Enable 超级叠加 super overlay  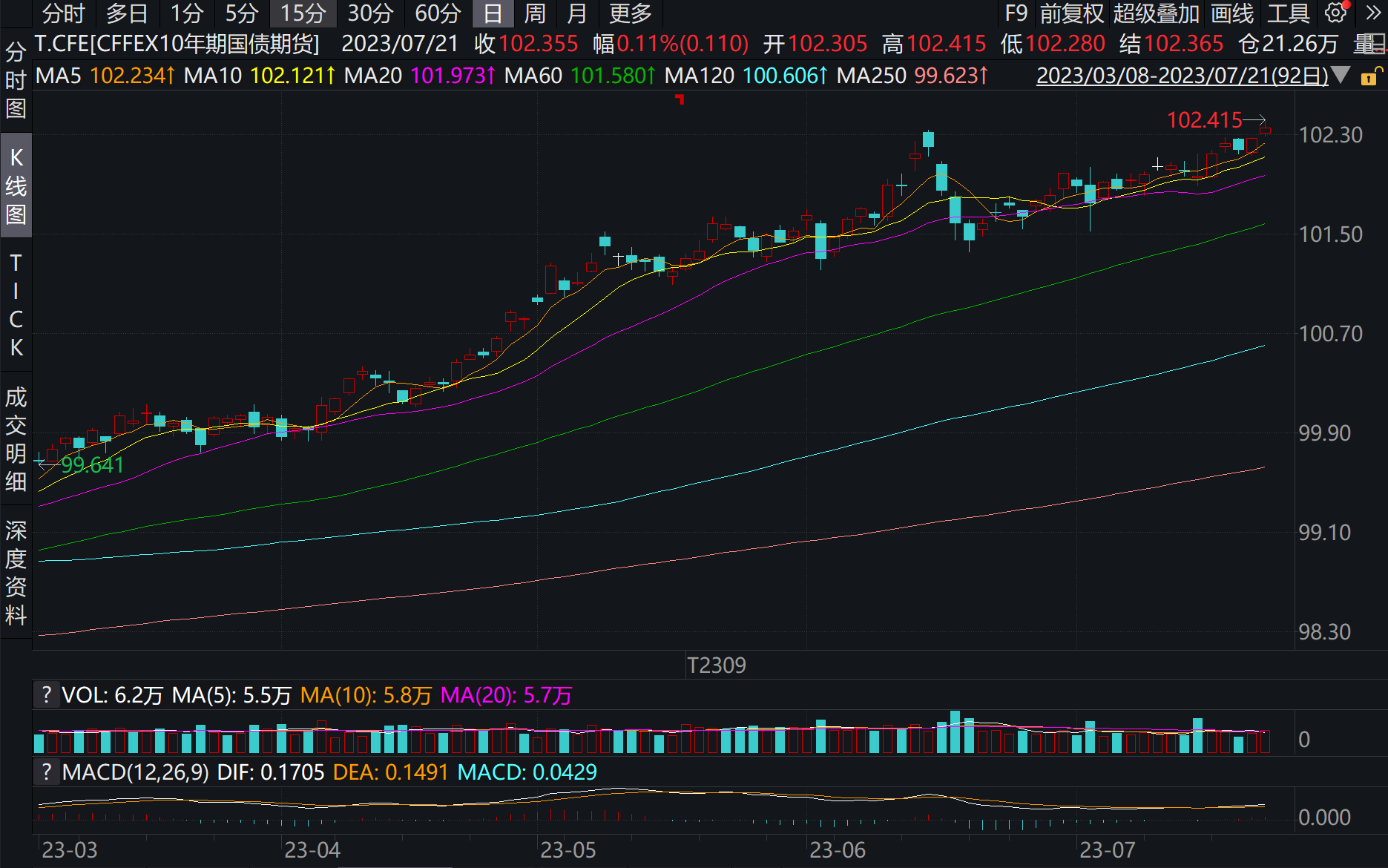[1156, 13]
